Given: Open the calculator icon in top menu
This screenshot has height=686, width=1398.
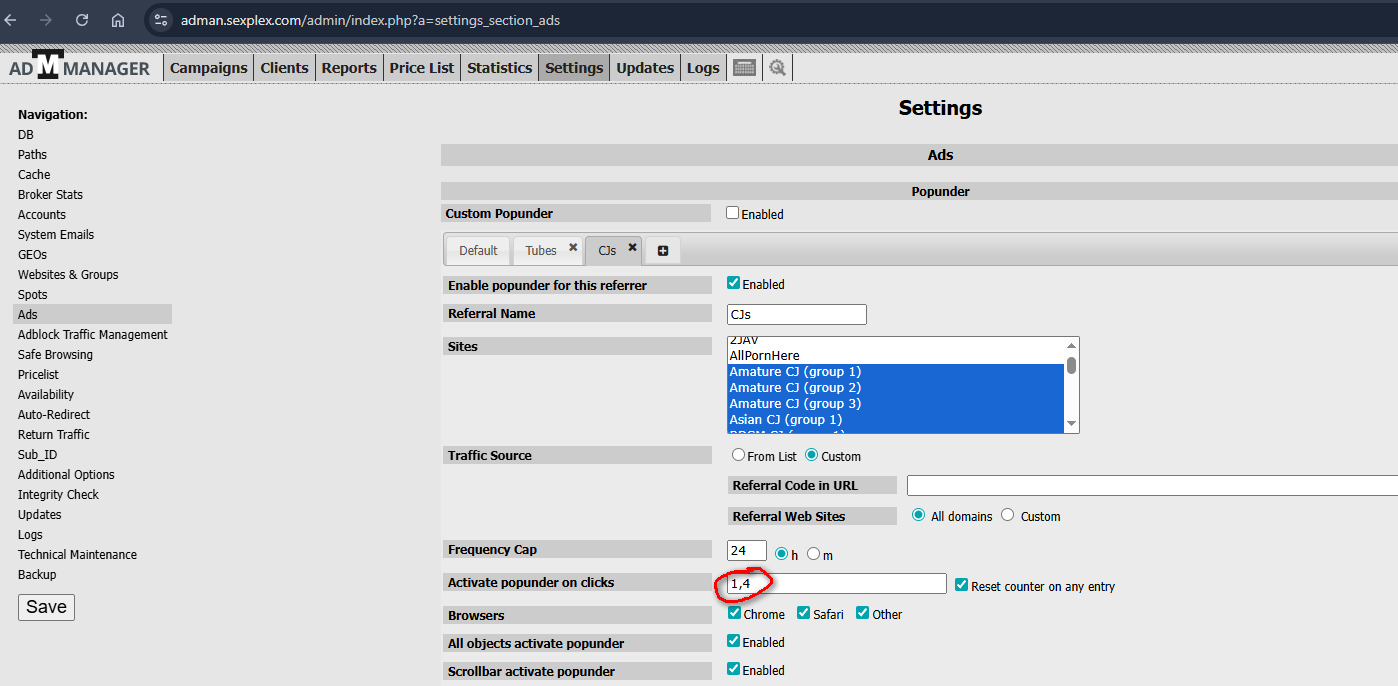Looking at the screenshot, I should click(x=744, y=68).
